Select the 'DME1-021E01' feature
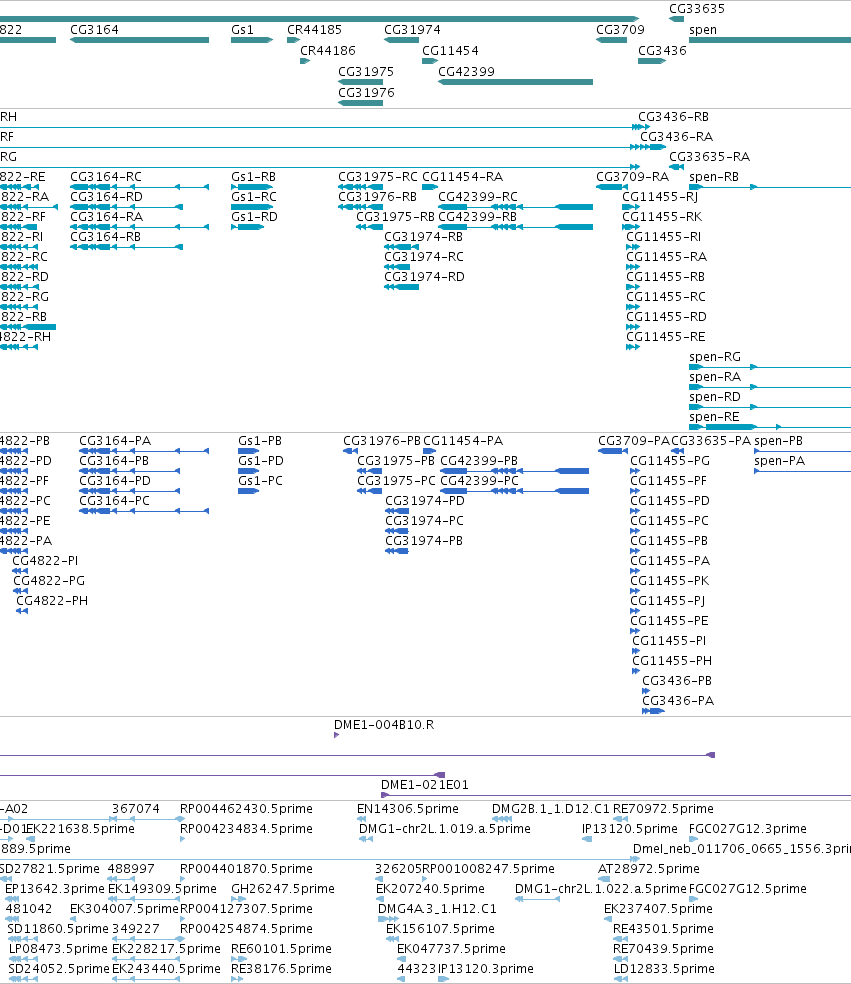Screen dimensions: 851x984 [425, 785]
